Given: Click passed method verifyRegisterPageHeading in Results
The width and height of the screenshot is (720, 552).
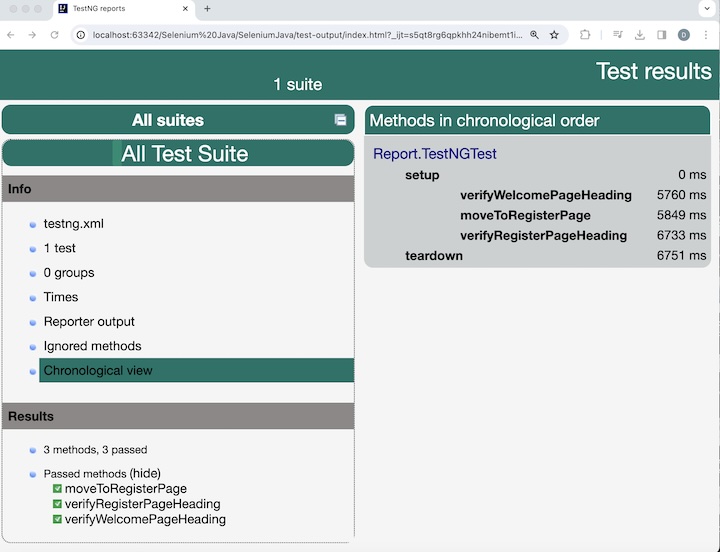Looking at the screenshot, I should [142, 504].
